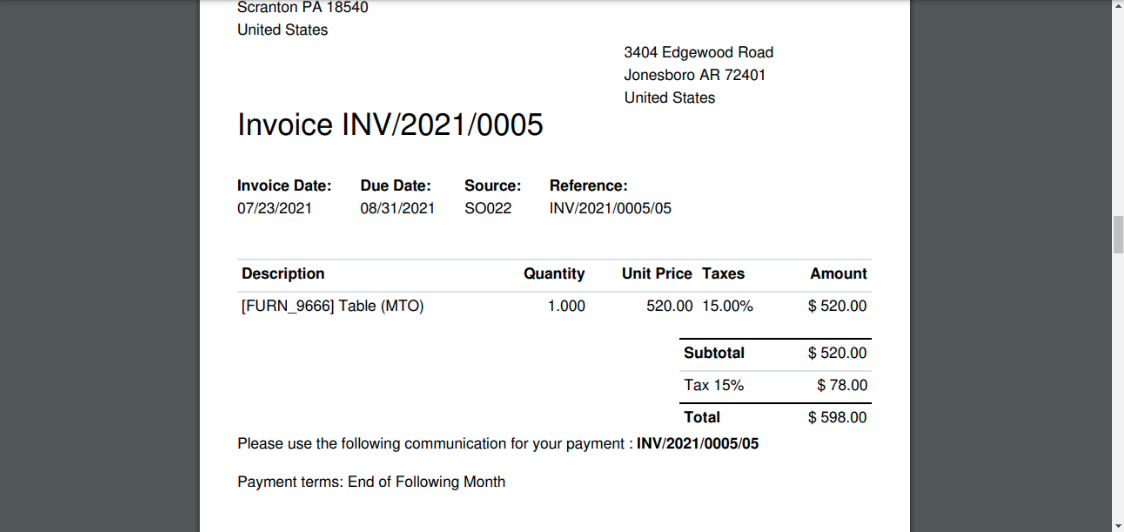
Task: Click the scrollbar up arrow
Action: (x=1118, y=5)
